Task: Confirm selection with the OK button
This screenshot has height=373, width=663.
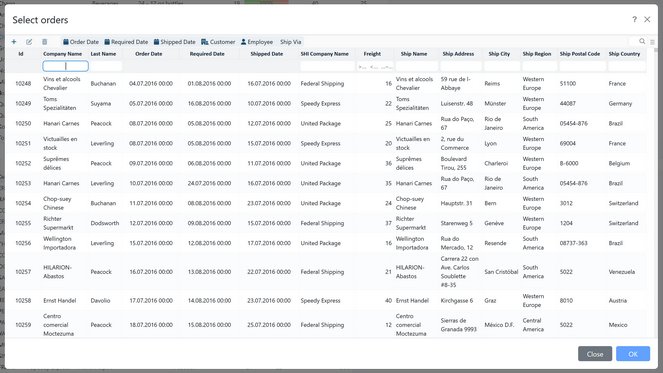Action: 633,354
